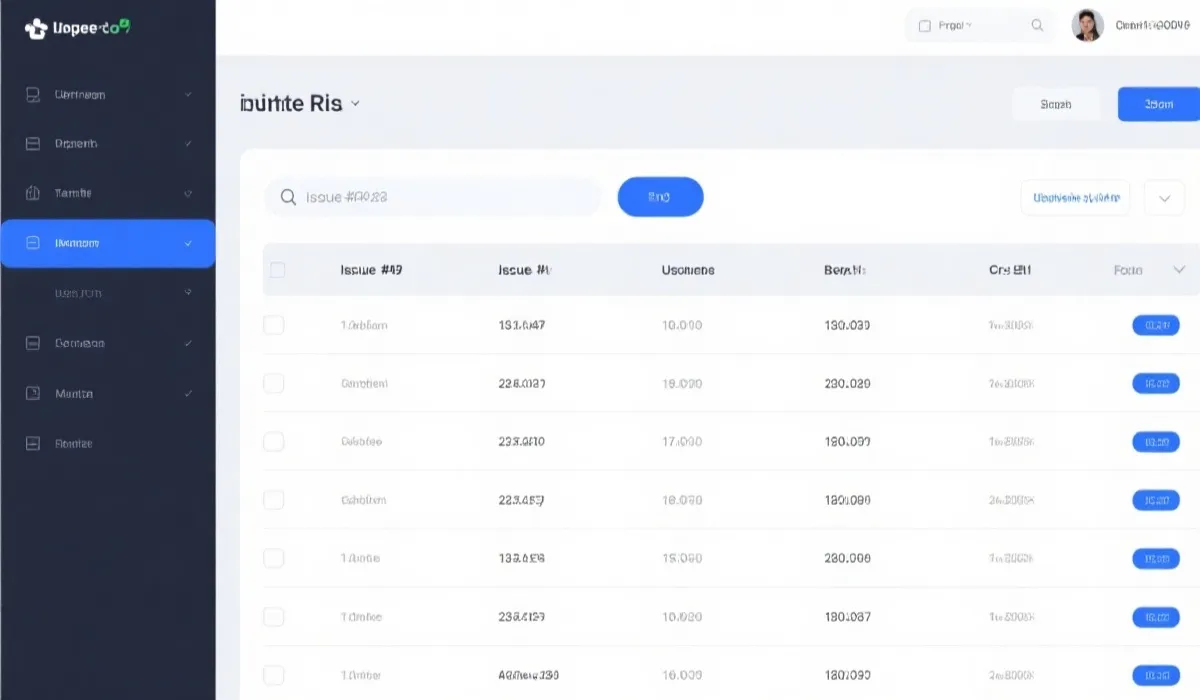Click magnifier icon in the Issue search field
Image resolution: width=1200 pixels, height=700 pixels.
[x=288, y=197]
